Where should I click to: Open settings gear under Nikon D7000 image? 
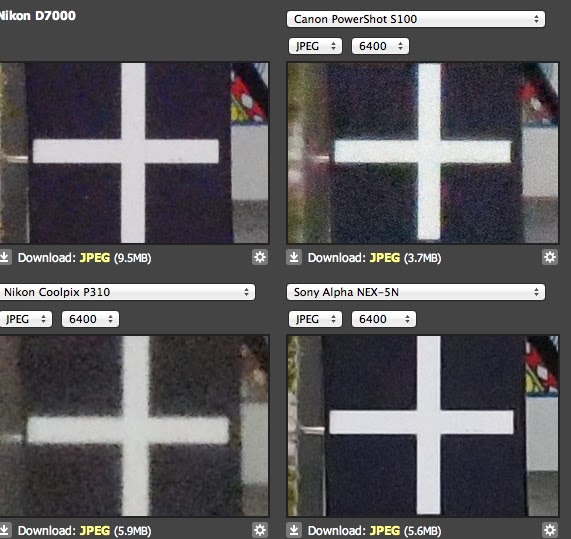click(260, 257)
